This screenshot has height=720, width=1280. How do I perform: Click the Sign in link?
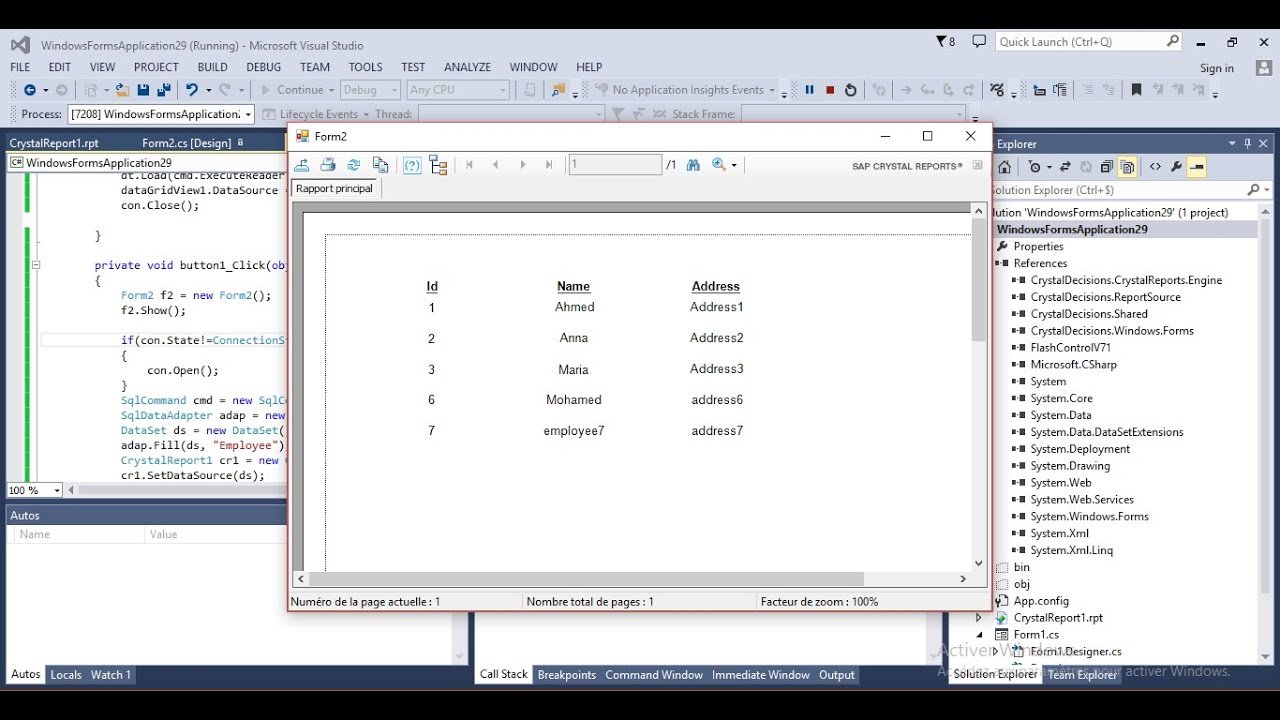(1217, 68)
